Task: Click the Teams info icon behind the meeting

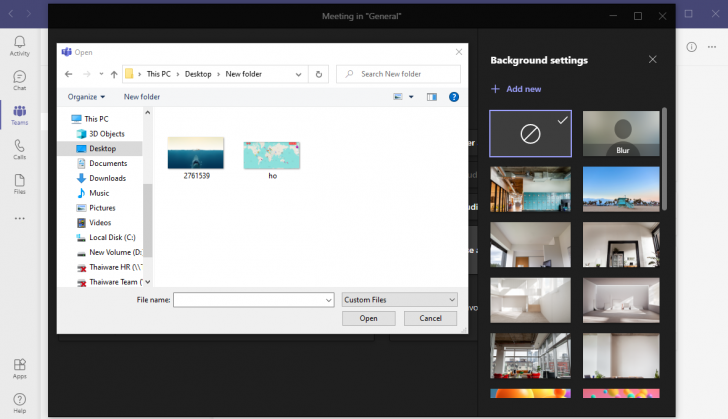Action: click(x=691, y=47)
